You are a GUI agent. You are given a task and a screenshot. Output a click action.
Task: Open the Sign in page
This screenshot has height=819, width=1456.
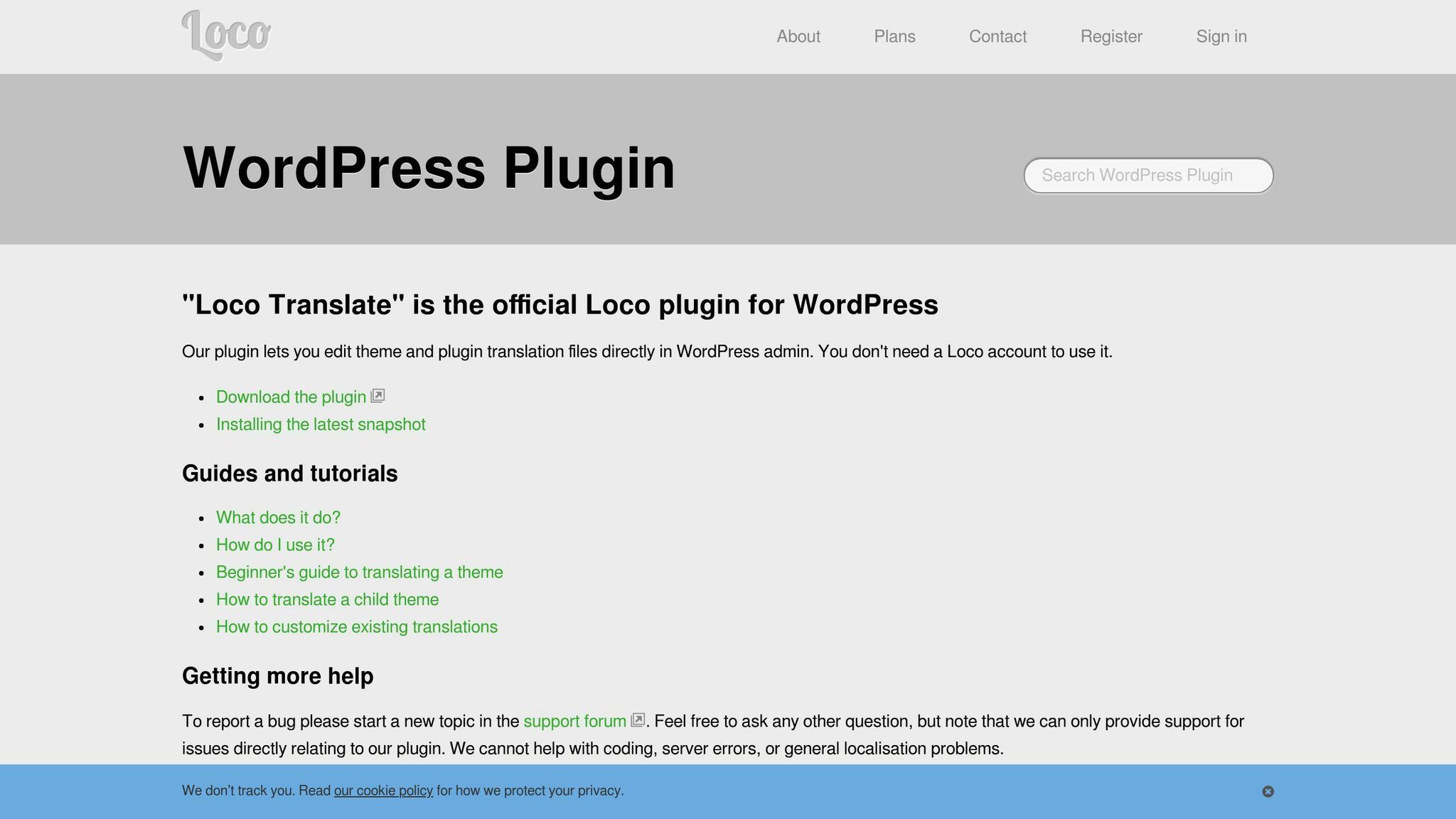(x=1221, y=36)
